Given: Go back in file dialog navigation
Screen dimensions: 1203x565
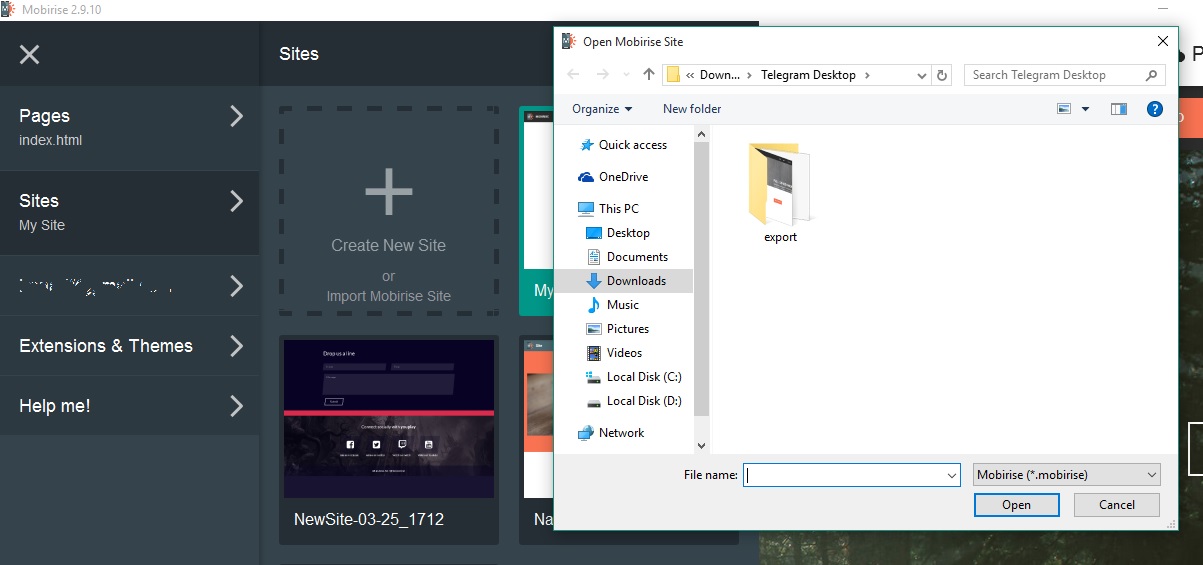Looking at the screenshot, I should (573, 75).
